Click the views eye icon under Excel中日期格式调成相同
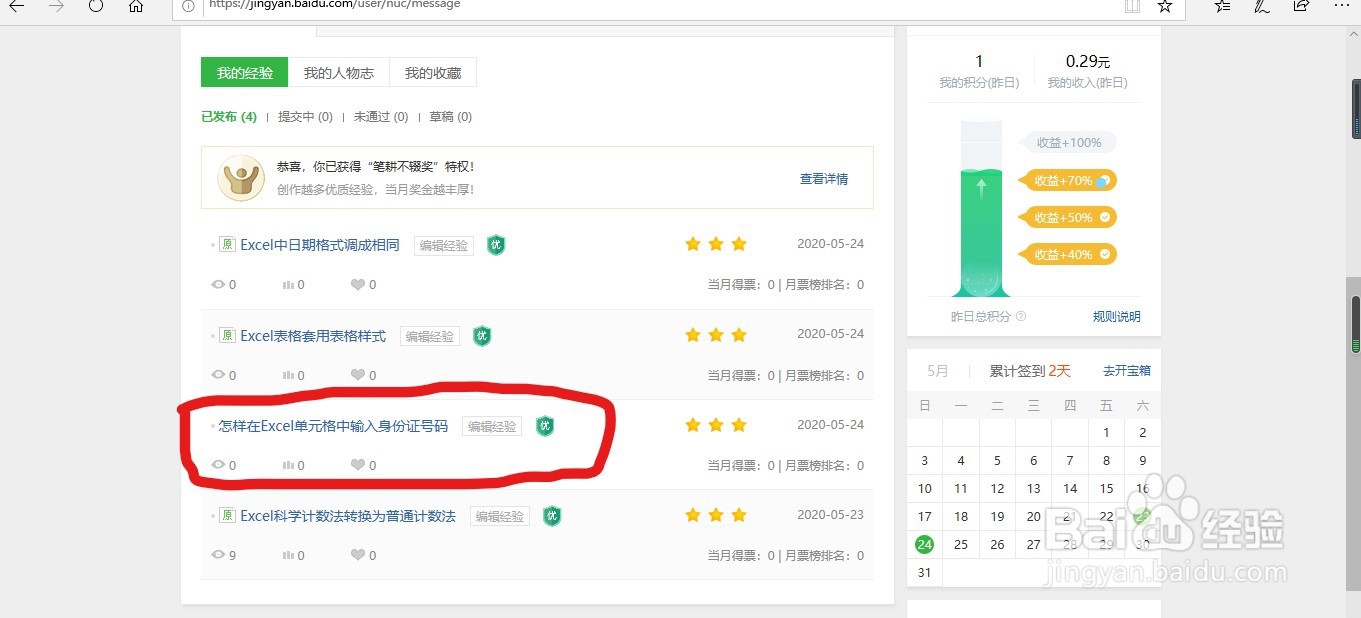1361x618 pixels. (218, 284)
